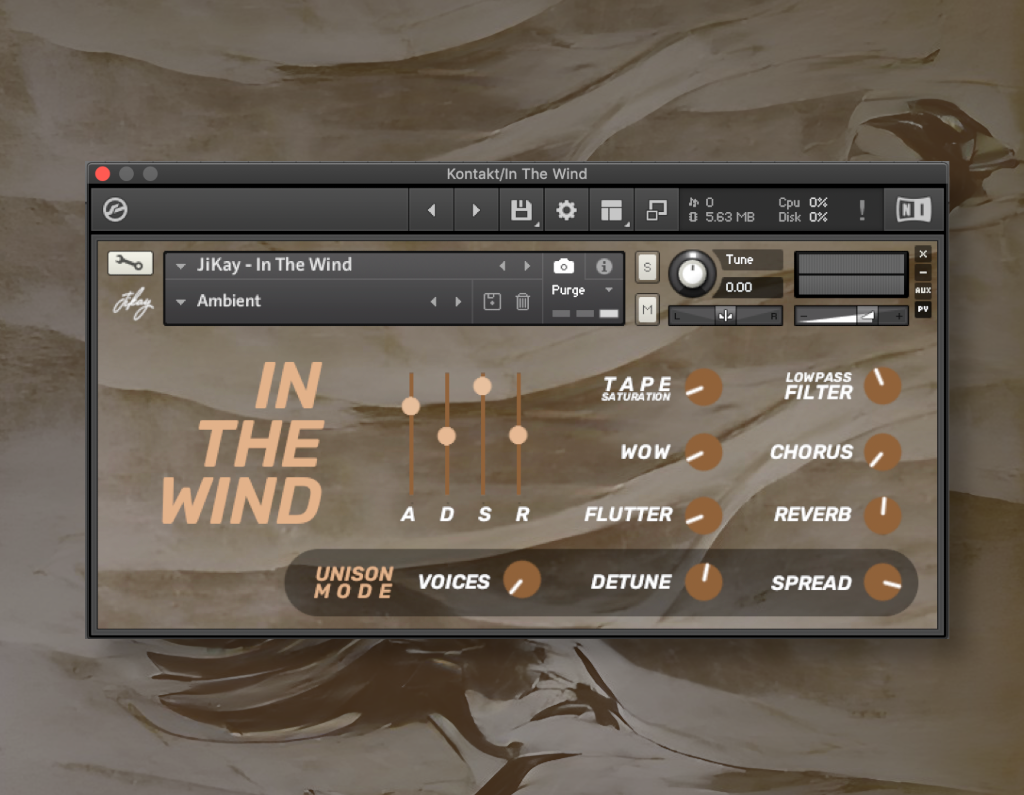Click the memory usage 5.63 MB readout

click(723, 217)
